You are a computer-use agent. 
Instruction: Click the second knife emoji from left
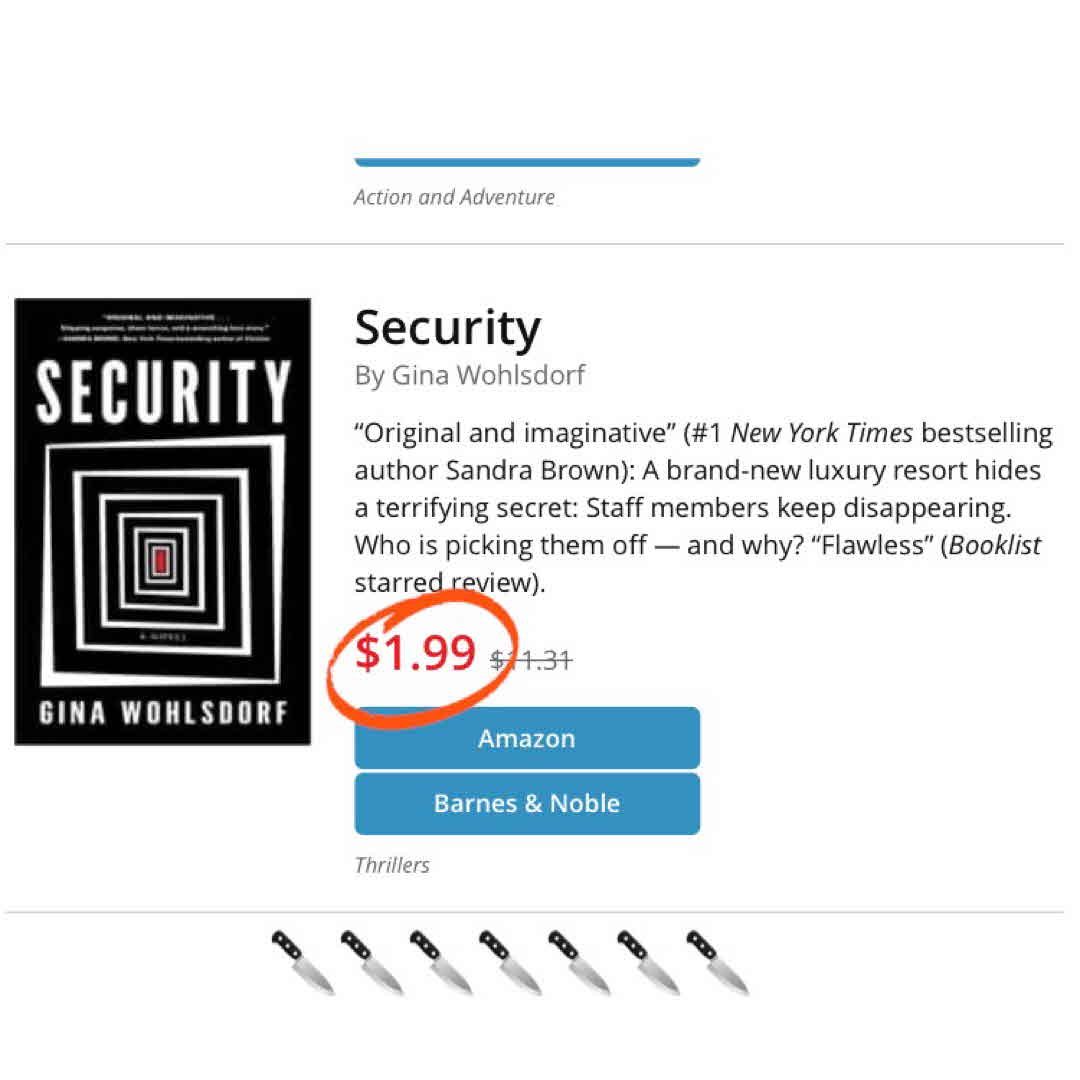click(372, 962)
